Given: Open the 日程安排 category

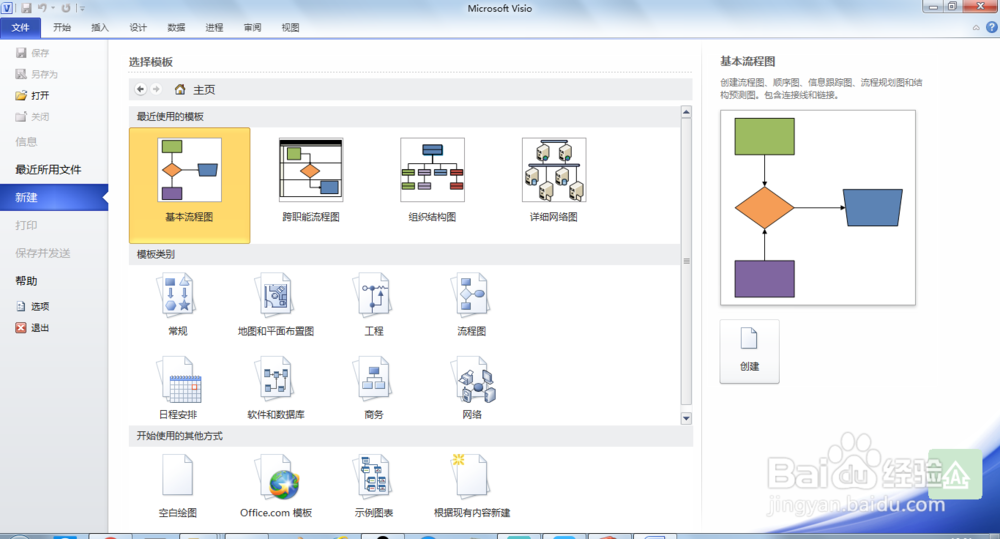Looking at the screenshot, I should (178, 388).
